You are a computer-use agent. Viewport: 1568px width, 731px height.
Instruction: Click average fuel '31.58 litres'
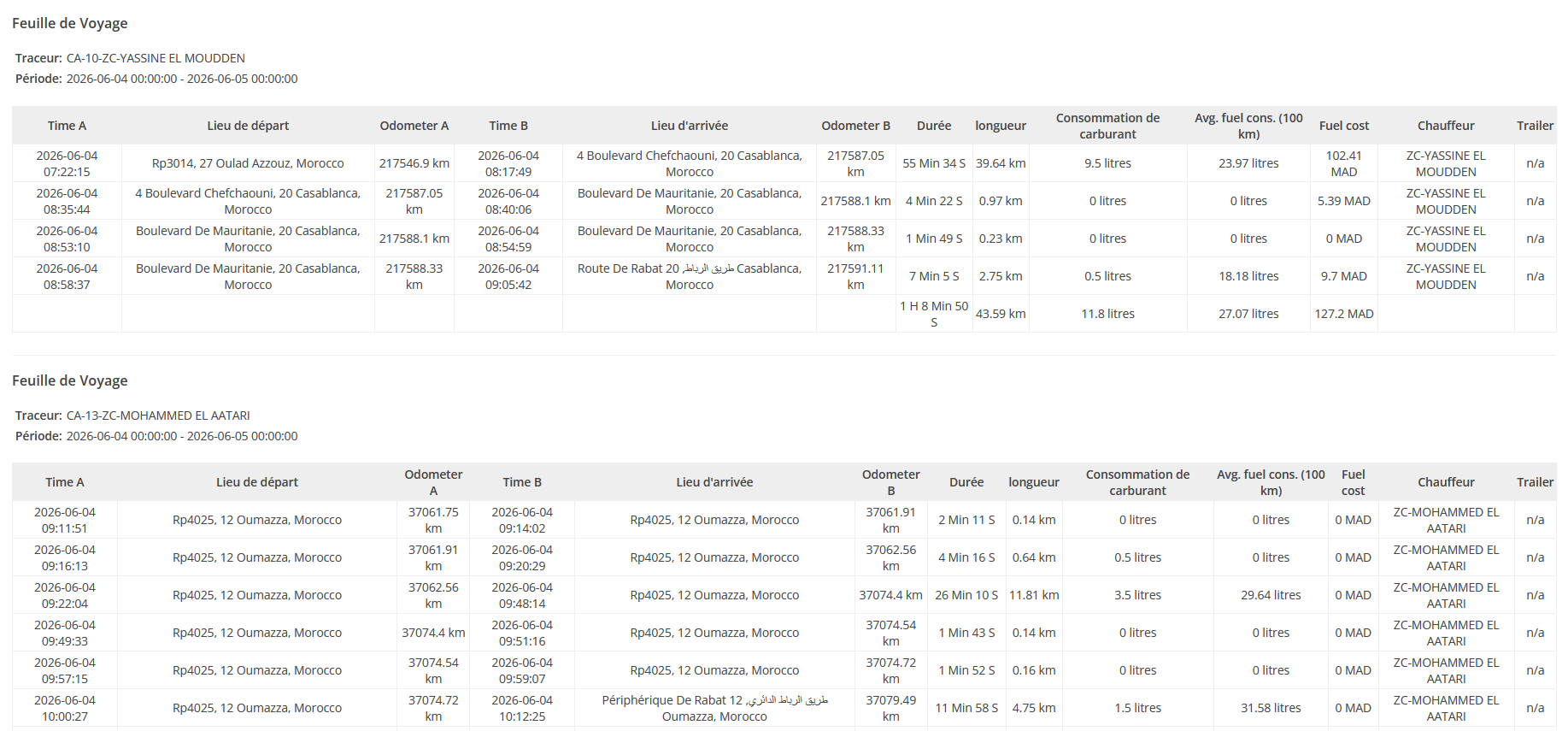(1271, 708)
